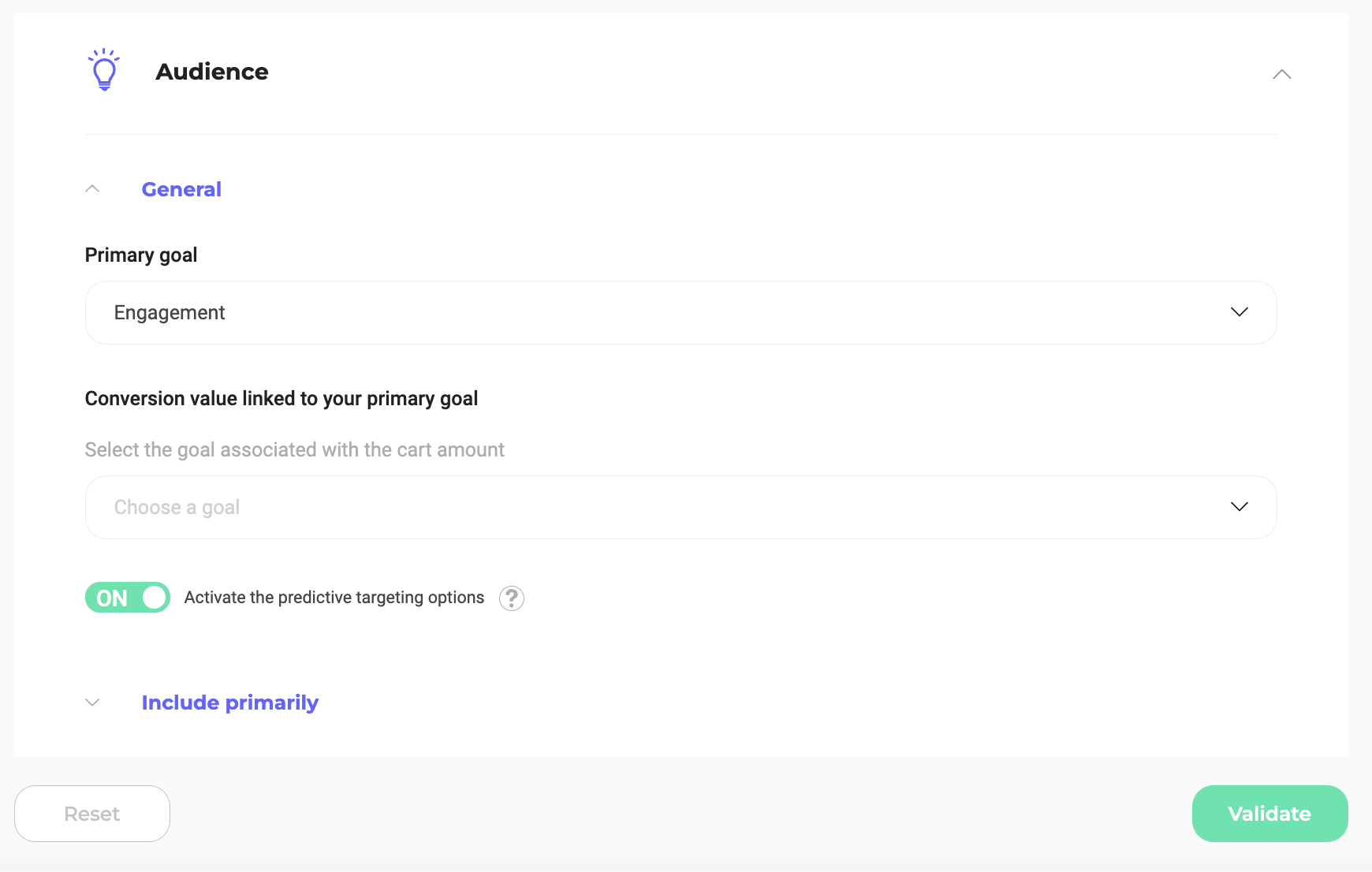The width and height of the screenshot is (1372, 872).
Task: Click the white knob of the toggle
Action: 155,598
